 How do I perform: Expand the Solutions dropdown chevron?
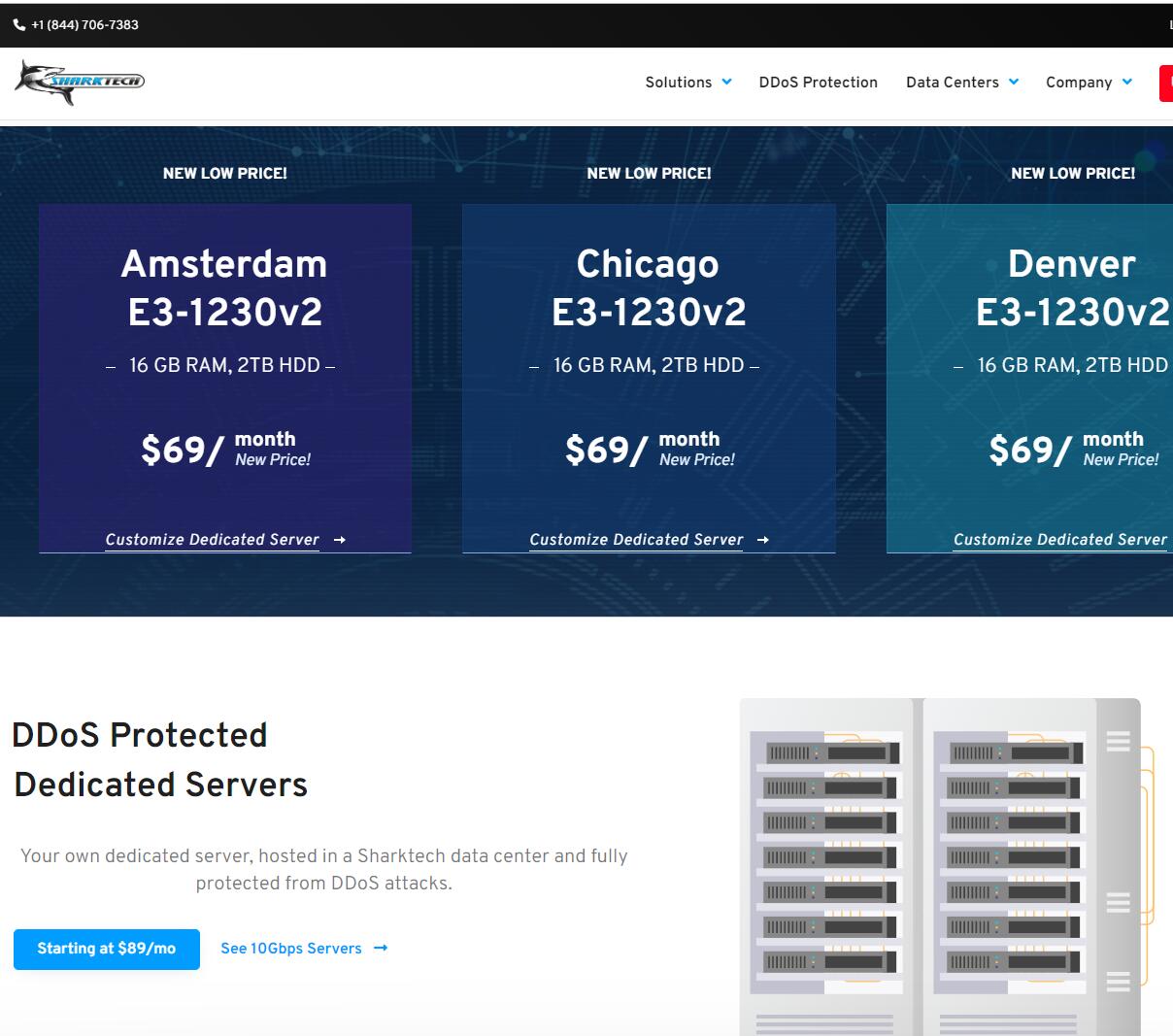point(726,83)
